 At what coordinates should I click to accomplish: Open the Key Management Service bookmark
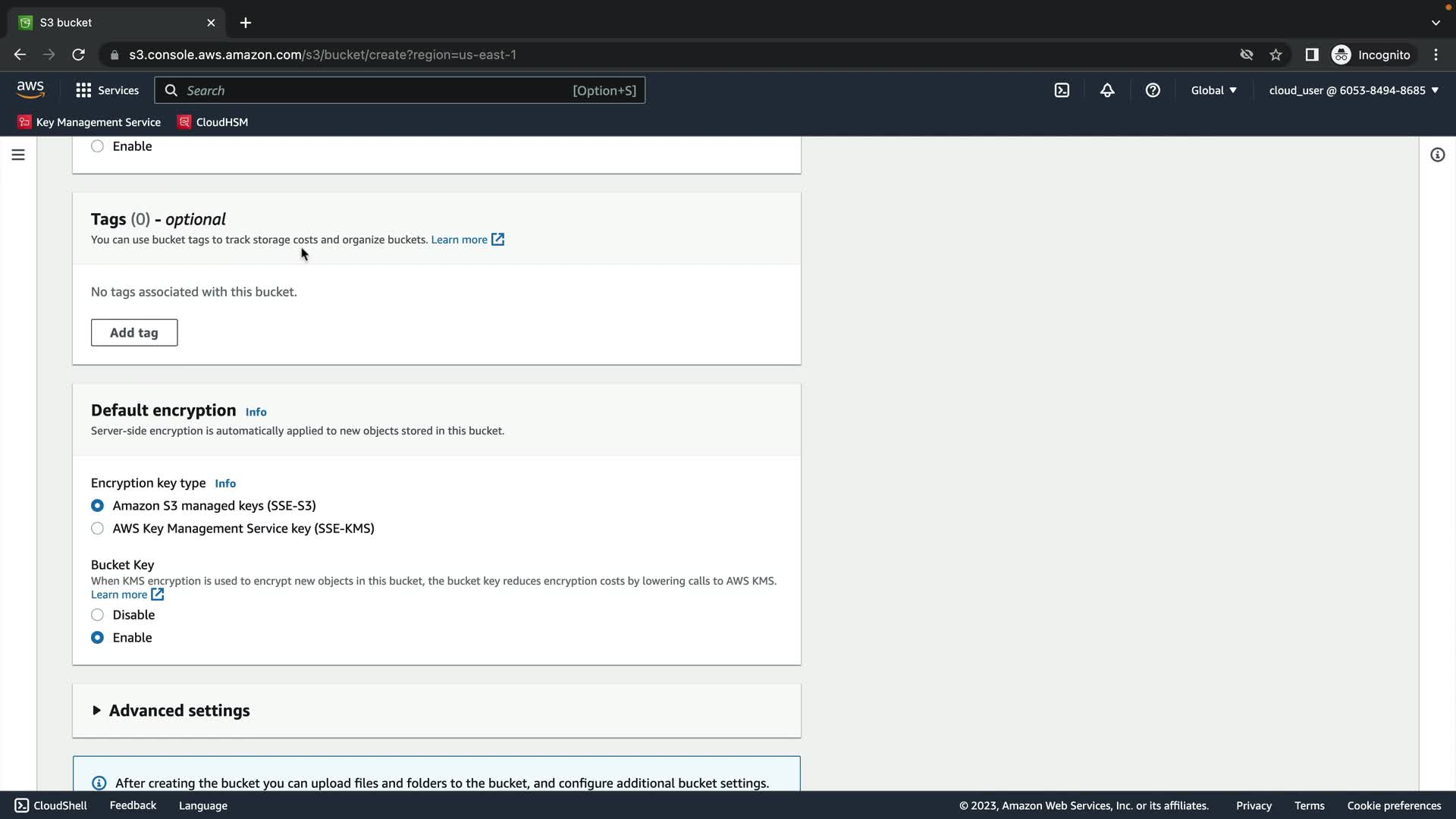tap(89, 122)
